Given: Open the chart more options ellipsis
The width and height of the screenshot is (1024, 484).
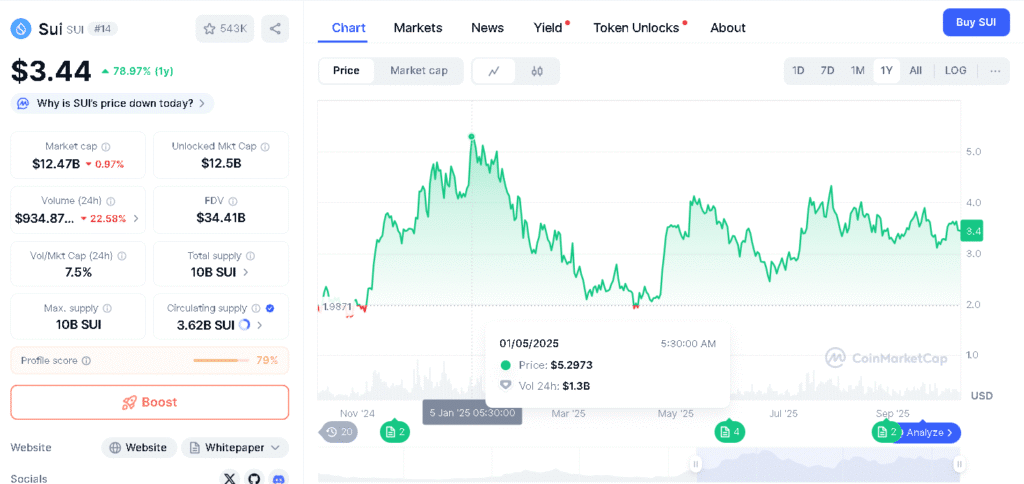Looking at the screenshot, I should pos(995,71).
